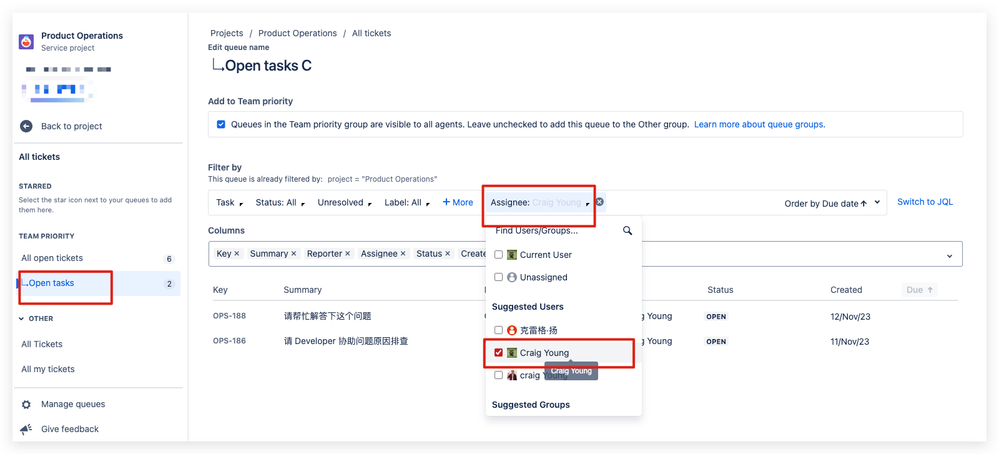This screenshot has height=454, width=999.
Task: Open ticket OPS-186
Action: pyautogui.click(x=229, y=341)
